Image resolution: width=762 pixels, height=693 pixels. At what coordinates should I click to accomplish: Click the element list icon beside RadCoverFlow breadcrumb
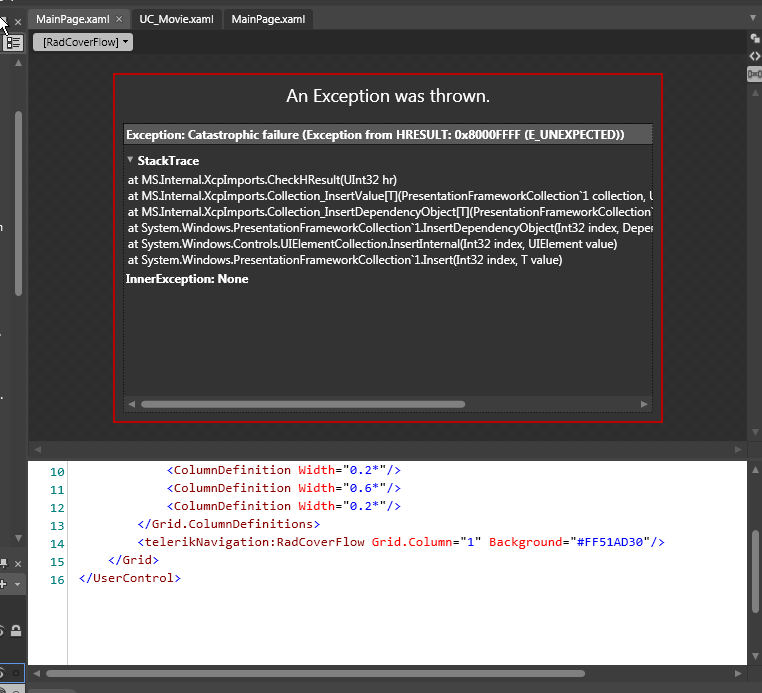coord(13,43)
